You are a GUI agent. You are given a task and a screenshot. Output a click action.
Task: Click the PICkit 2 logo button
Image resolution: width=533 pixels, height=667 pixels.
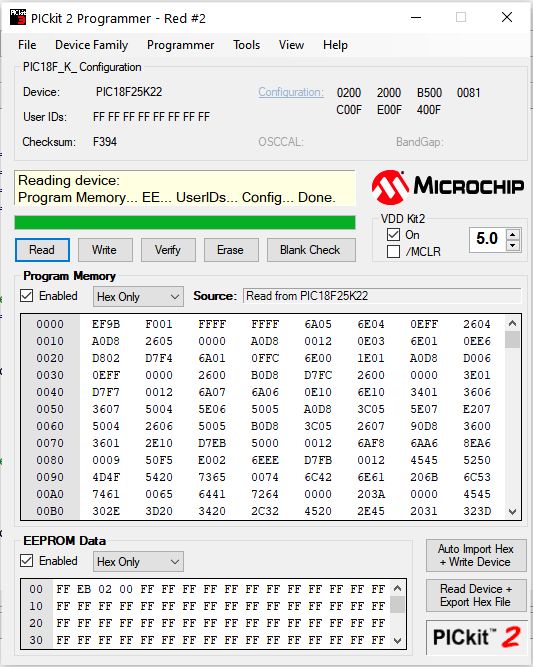[x=476, y=638]
